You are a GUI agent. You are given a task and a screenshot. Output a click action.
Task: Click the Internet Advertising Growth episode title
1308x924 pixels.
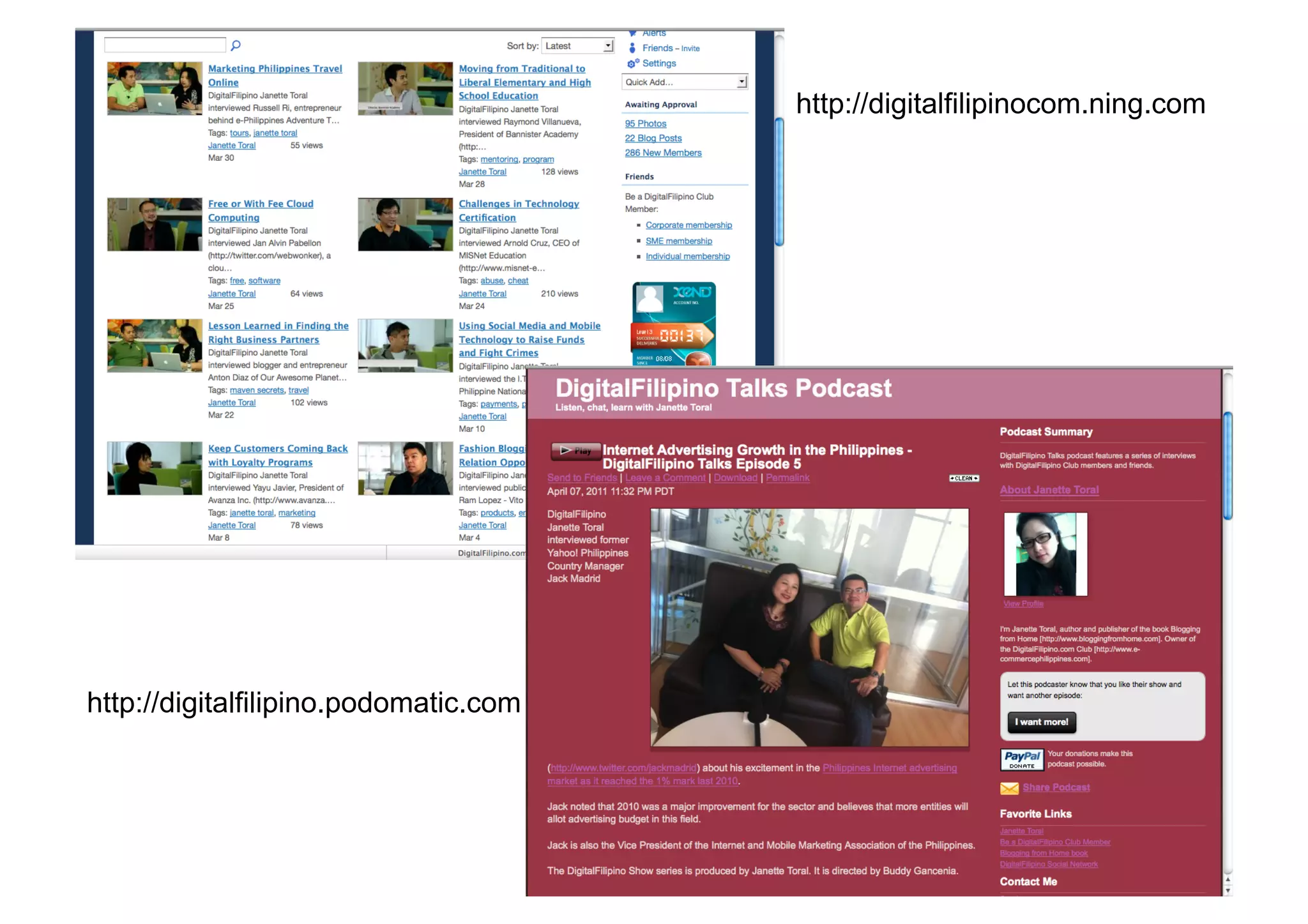click(757, 457)
